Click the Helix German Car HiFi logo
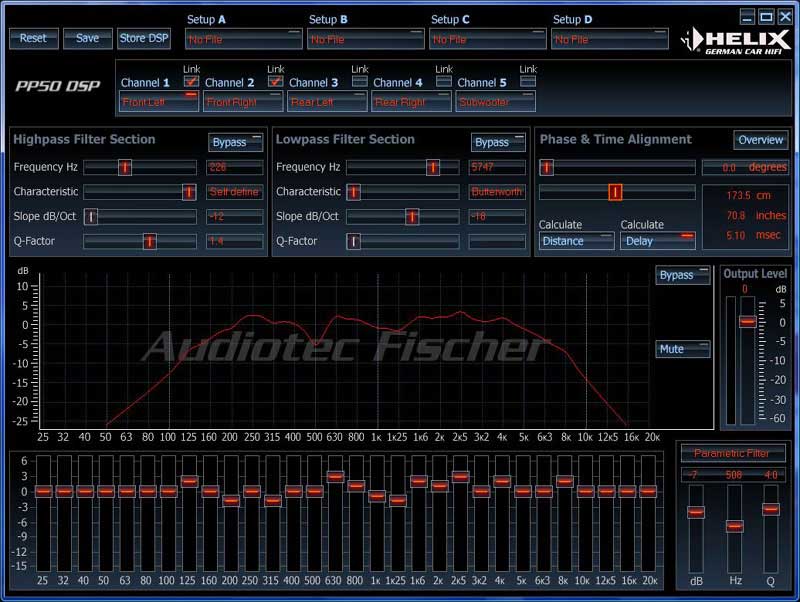Image resolution: width=800 pixels, height=602 pixels. pyautogui.click(x=736, y=42)
